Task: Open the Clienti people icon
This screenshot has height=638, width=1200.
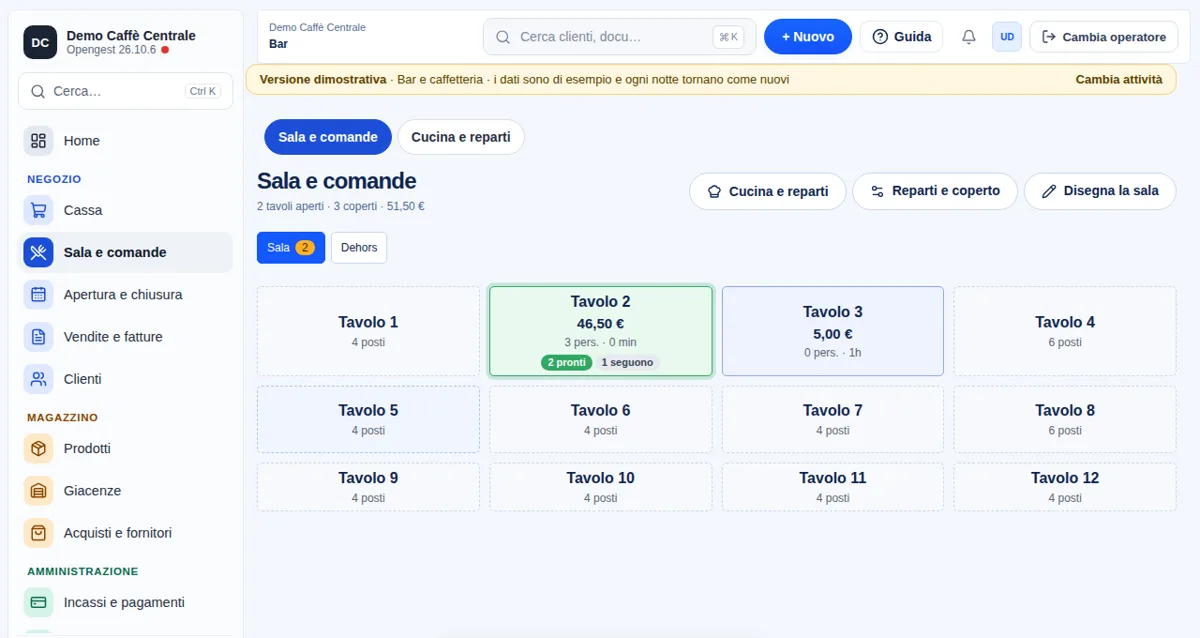Action: (x=38, y=379)
